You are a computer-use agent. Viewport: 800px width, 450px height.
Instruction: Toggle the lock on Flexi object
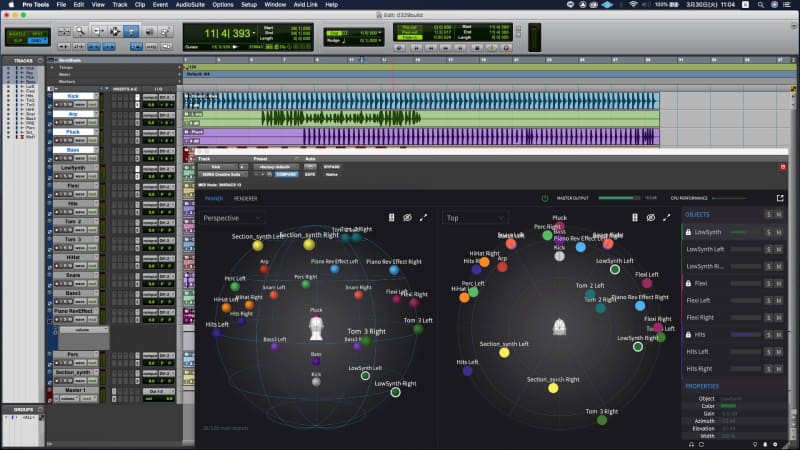click(688, 283)
